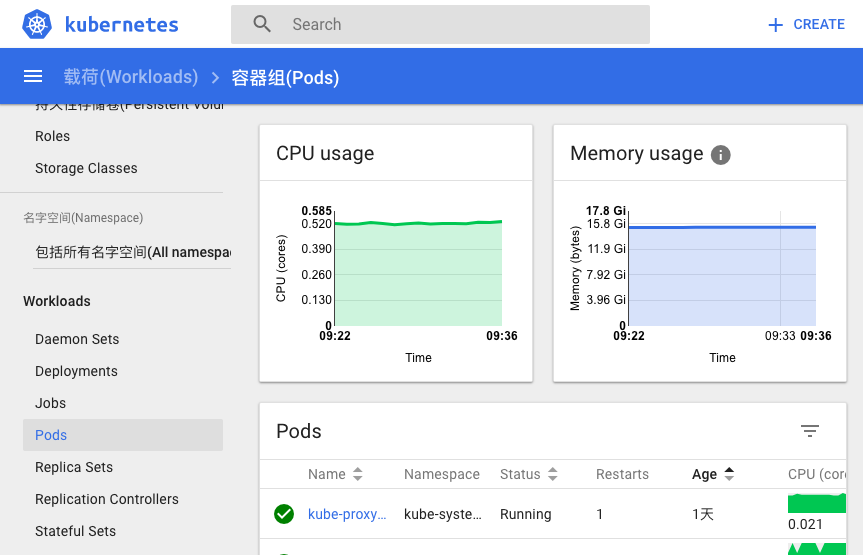Click kube-proxy green running status icon
The height and width of the screenshot is (555, 863).
[x=284, y=514]
